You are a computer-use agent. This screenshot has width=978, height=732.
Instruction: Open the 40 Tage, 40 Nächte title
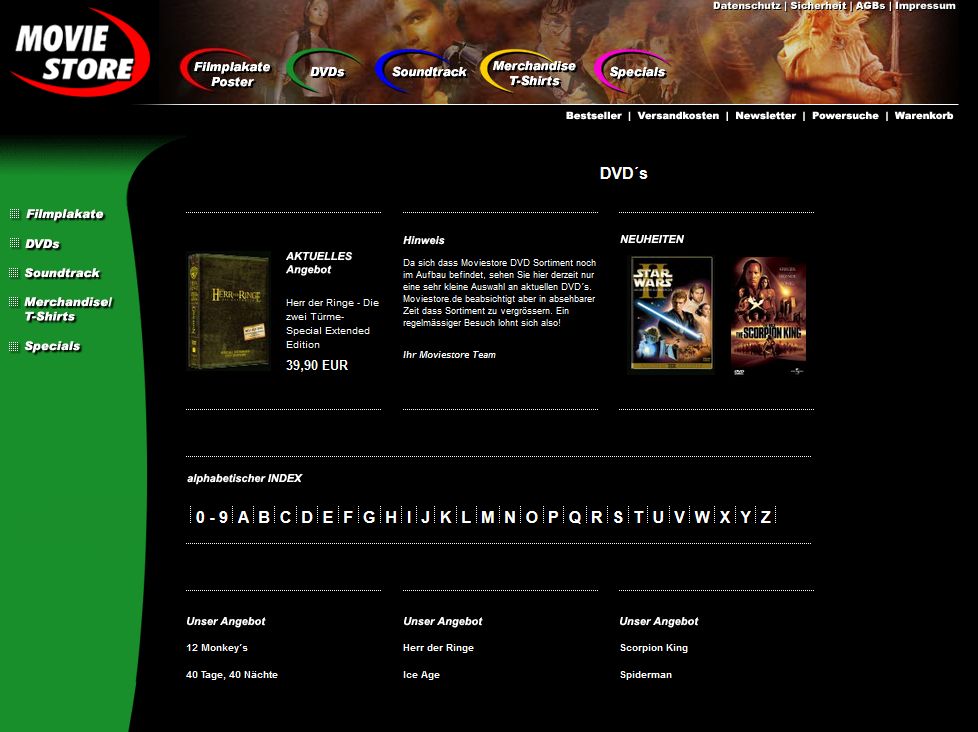click(231, 675)
